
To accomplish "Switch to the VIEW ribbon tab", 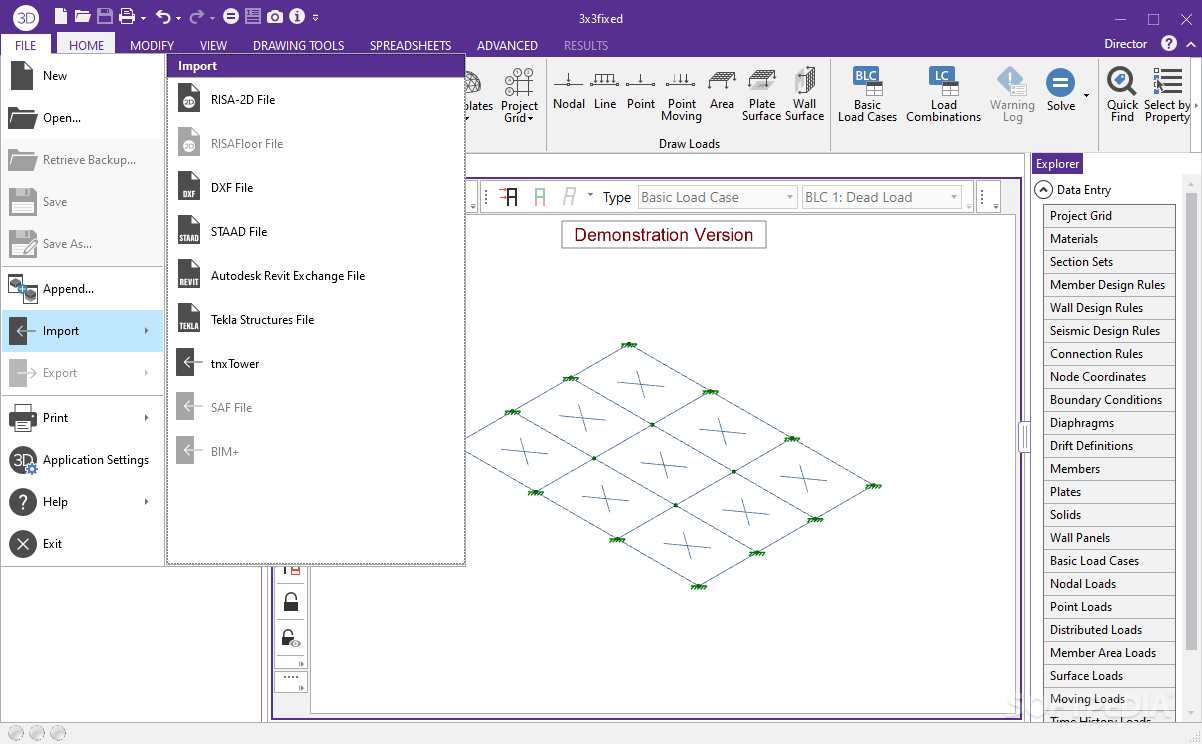I will pos(213,45).
